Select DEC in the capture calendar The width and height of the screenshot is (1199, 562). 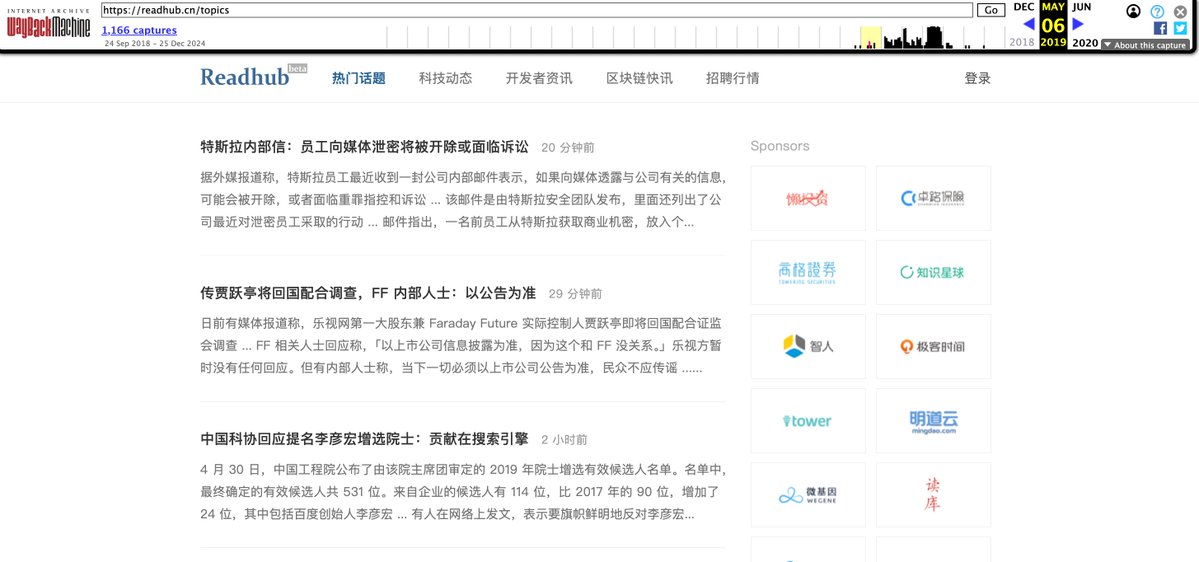pos(1023,7)
